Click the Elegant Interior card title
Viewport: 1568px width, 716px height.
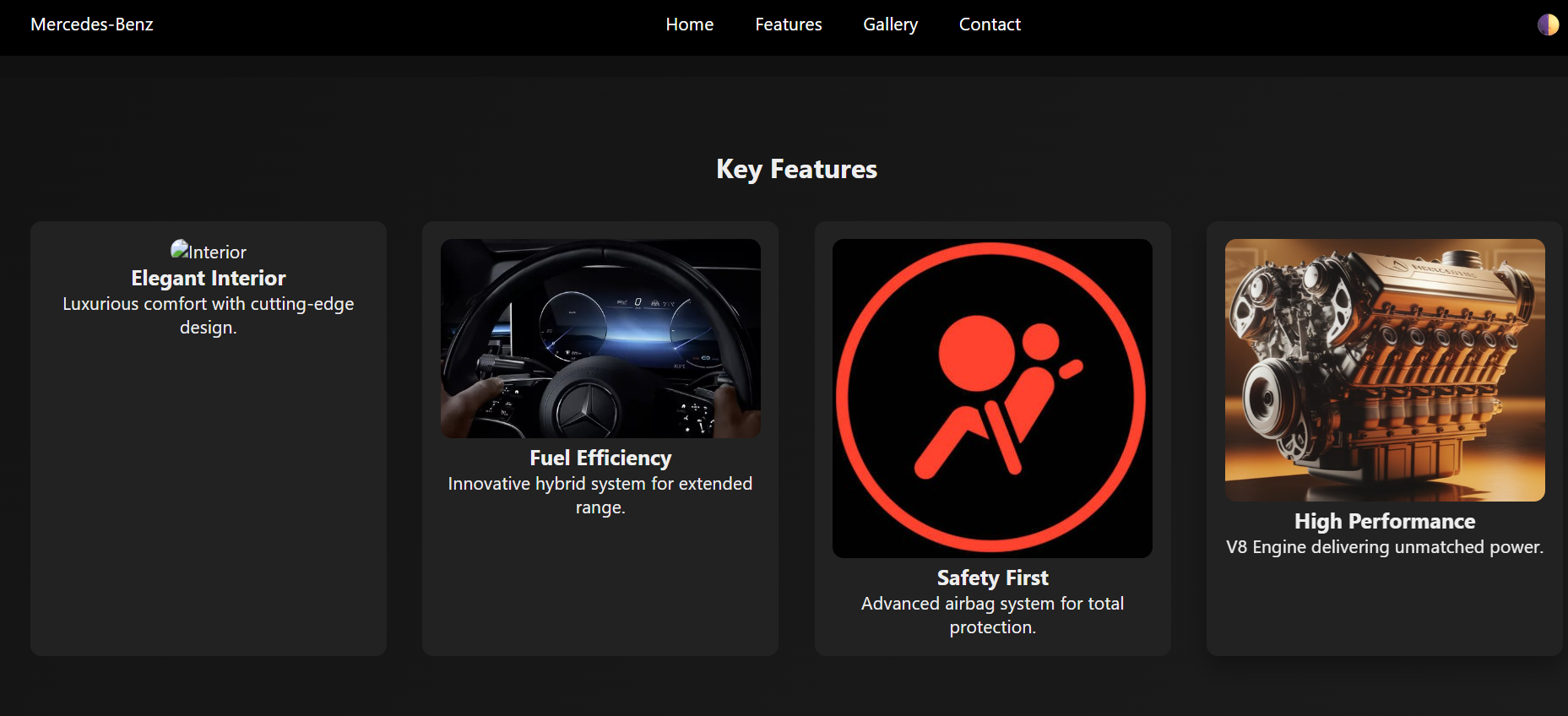pyautogui.click(x=209, y=278)
